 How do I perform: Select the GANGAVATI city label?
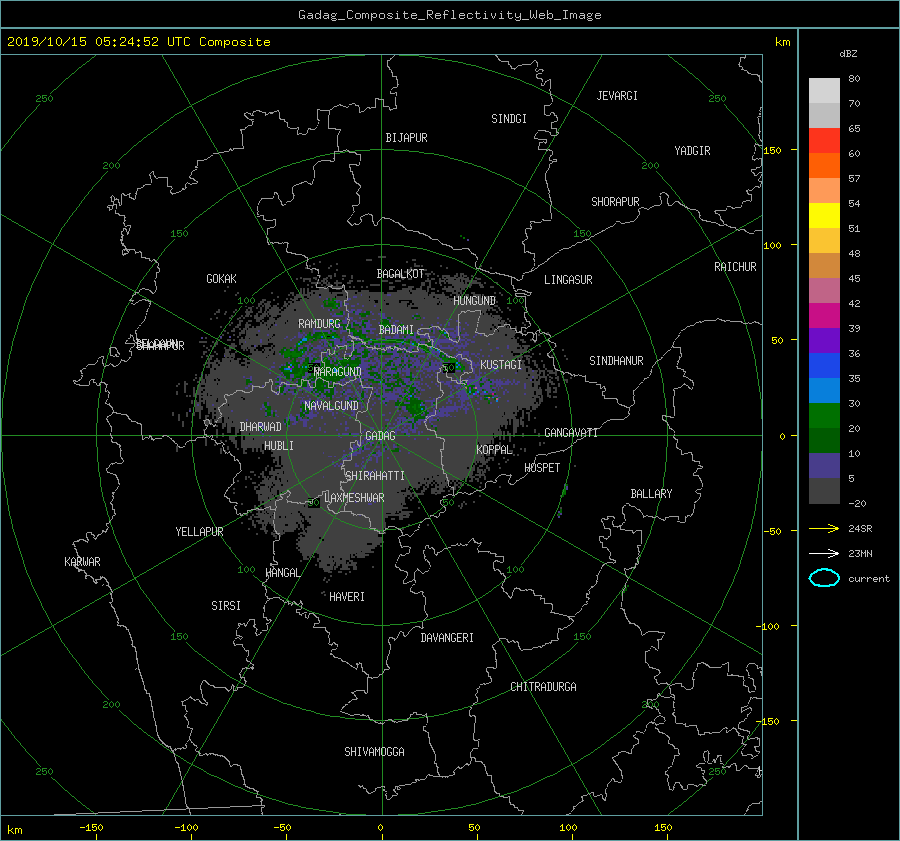click(x=571, y=432)
